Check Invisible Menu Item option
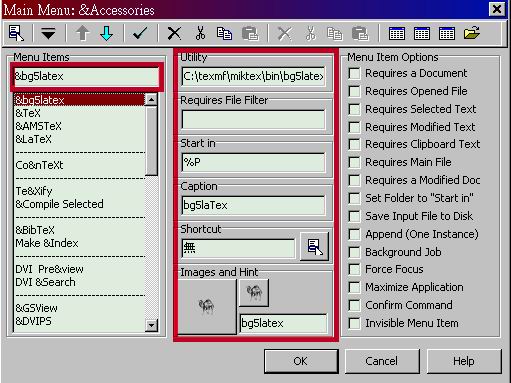Screen dimensions: 511x383 [x=354, y=323]
